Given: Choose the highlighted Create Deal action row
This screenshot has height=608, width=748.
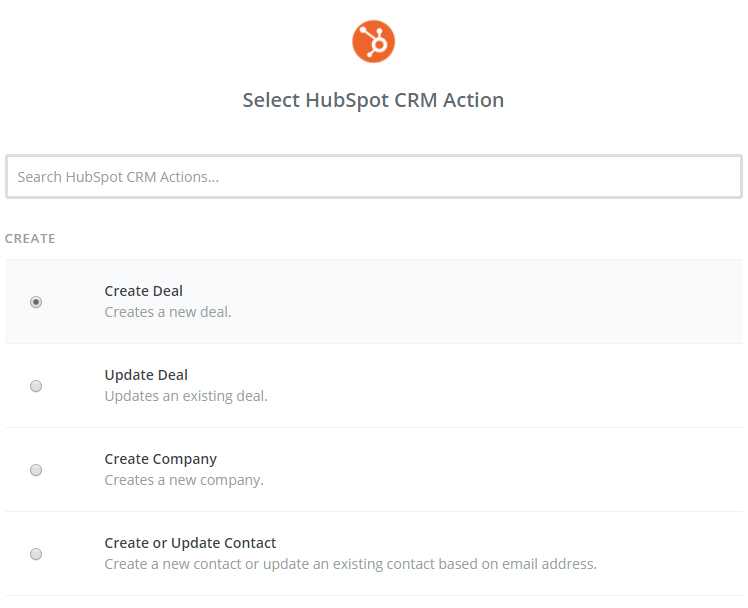Looking at the screenshot, I should pyautogui.click(x=374, y=301).
